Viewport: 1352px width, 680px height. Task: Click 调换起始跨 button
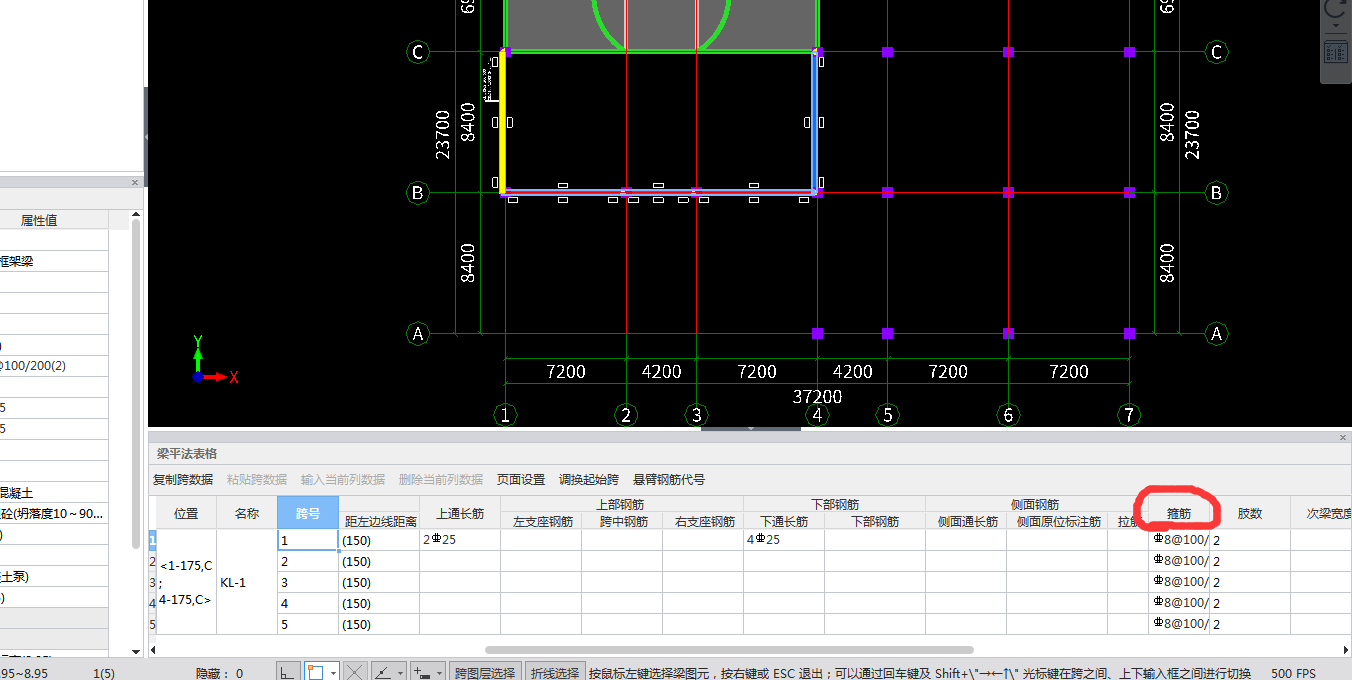589,480
